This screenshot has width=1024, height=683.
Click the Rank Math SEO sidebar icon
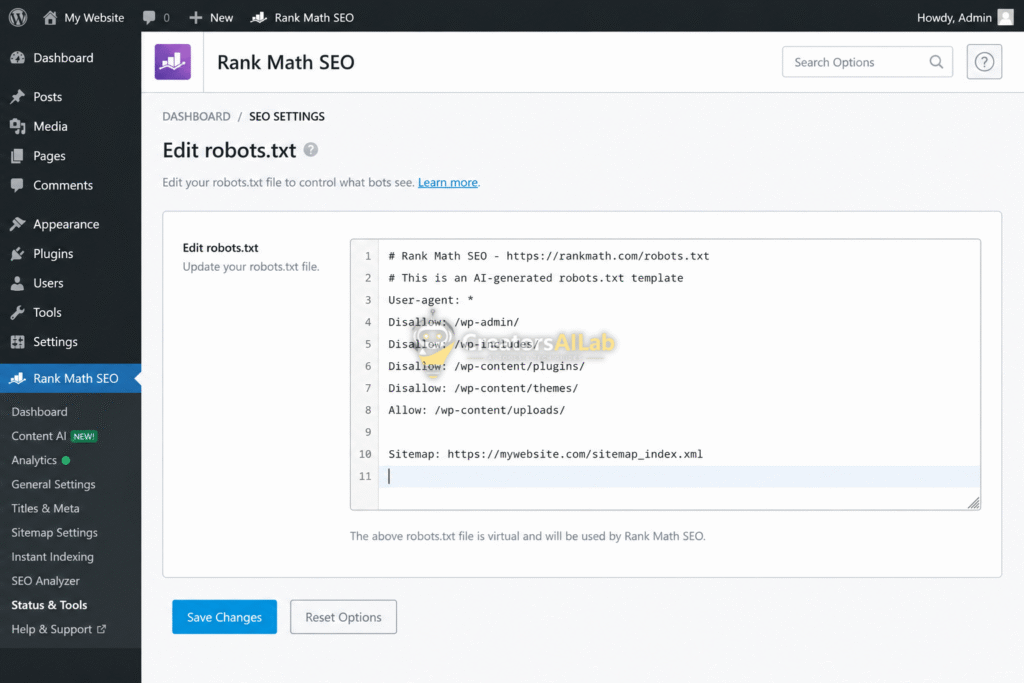[18, 378]
